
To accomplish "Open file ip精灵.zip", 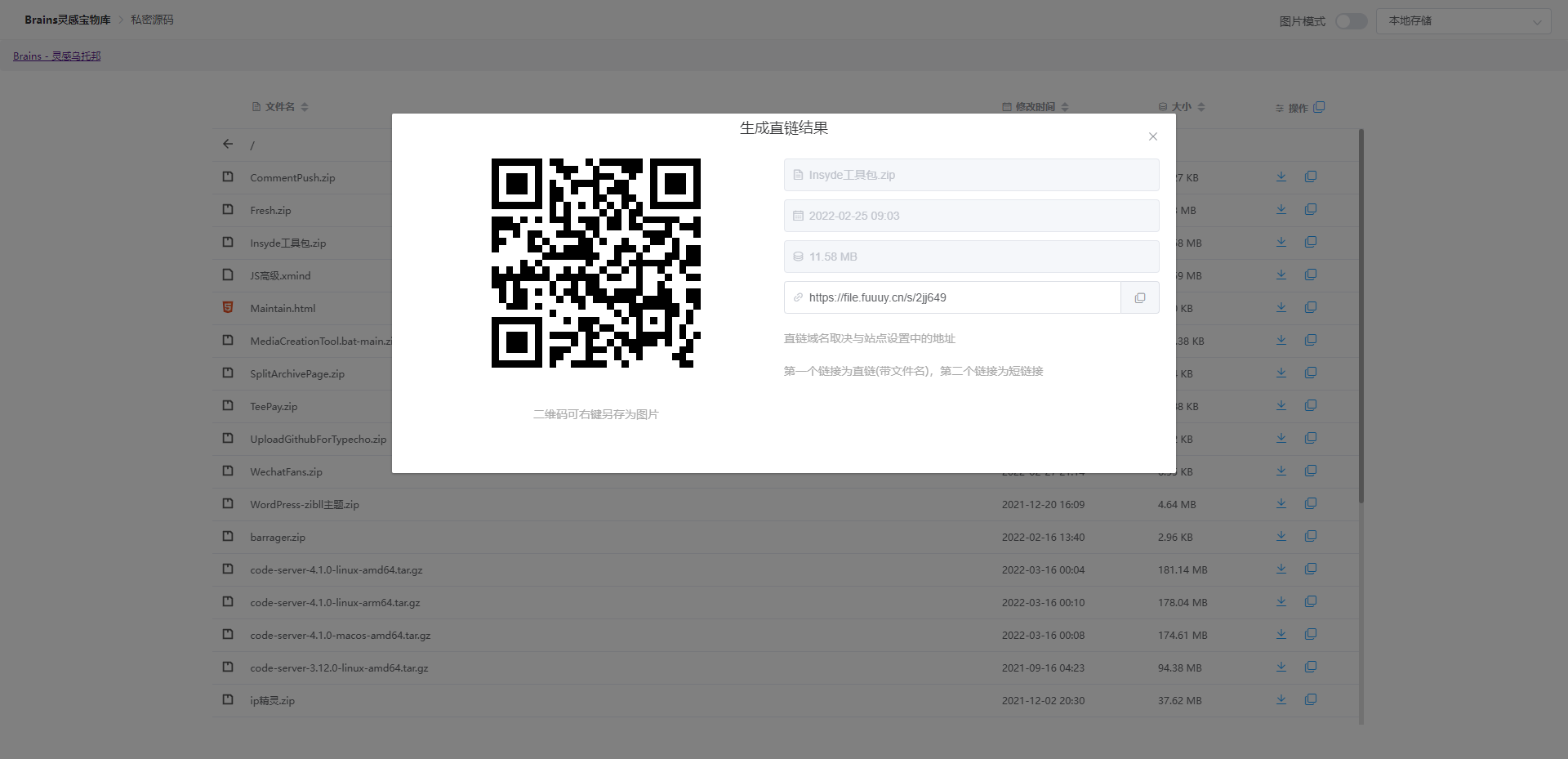I will click(272, 701).
